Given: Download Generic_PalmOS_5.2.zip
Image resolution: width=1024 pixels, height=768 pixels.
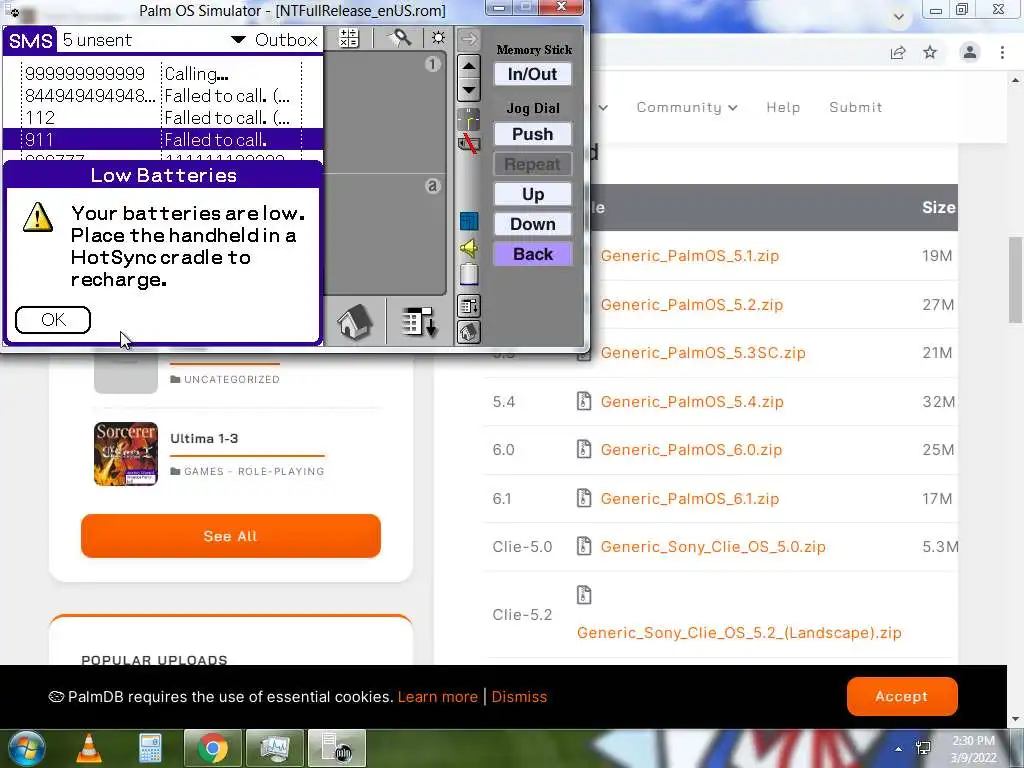Looking at the screenshot, I should [x=692, y=304].
